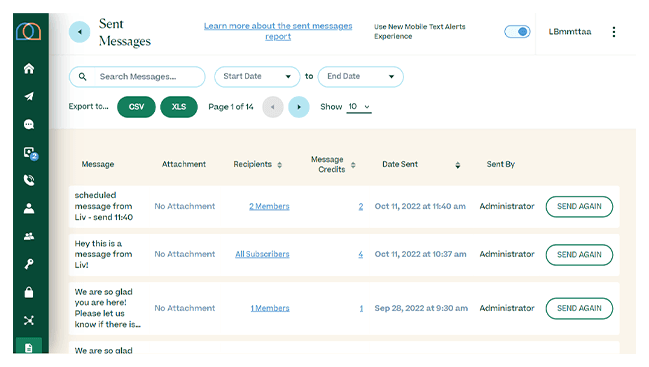649x367 pixels.
Task: Click the back arrow beside Sent Messages
Action: [x=79, y=32]
